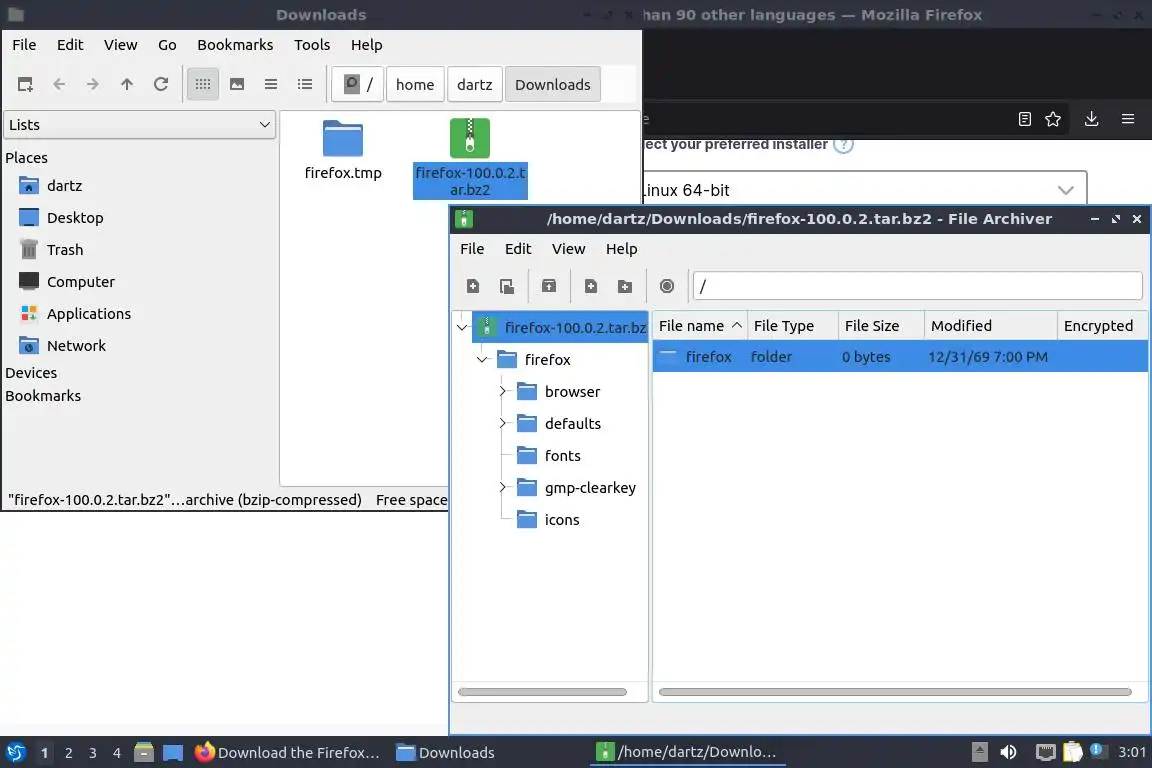Click show desktop icon in taskbar
This screenshot has height=768, width=1152.
[173, 753]
